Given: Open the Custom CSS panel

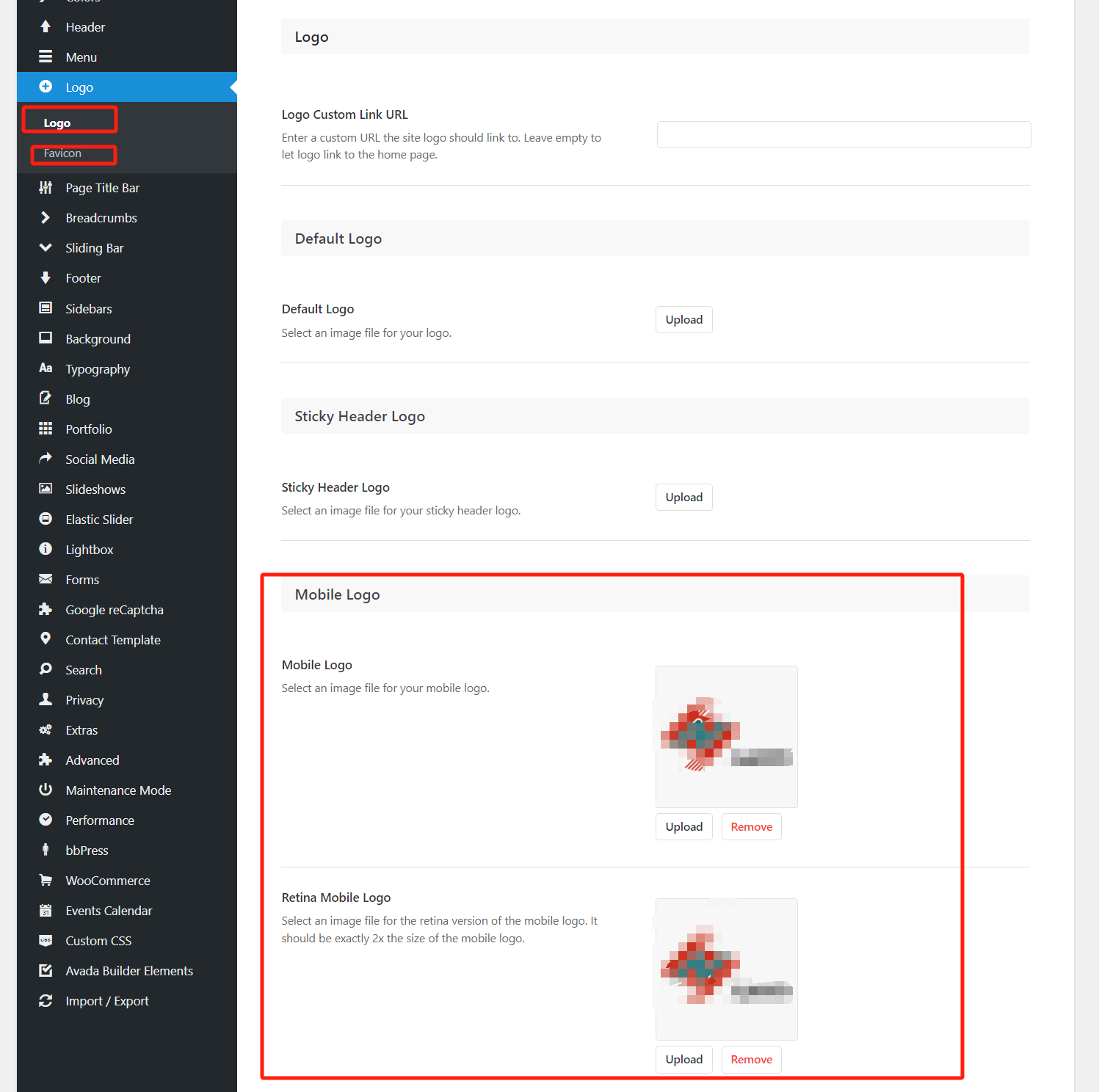Looking at the screenshot, I should coord(98,940).
